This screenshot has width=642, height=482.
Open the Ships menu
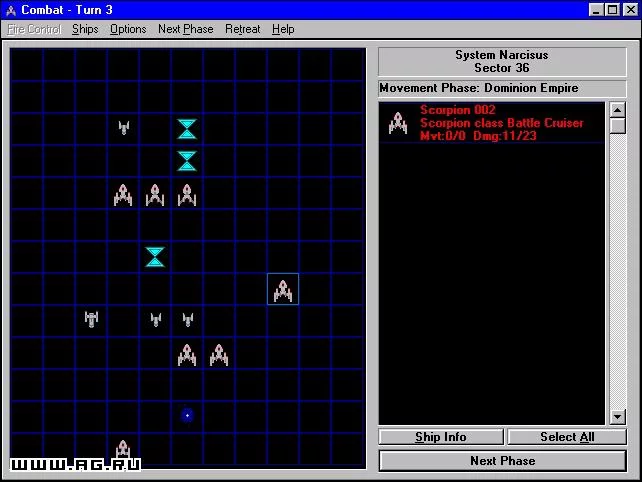tap(85, 29)
